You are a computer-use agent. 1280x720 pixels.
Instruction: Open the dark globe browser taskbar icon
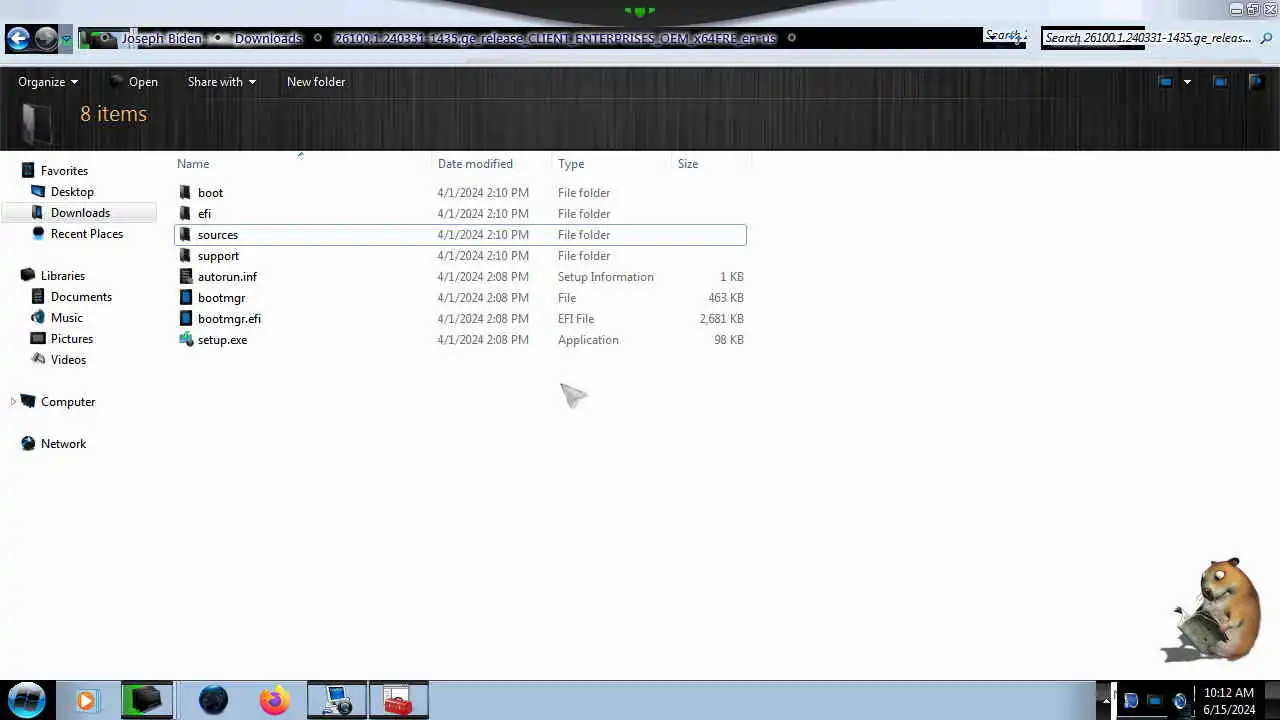point(213,701)
